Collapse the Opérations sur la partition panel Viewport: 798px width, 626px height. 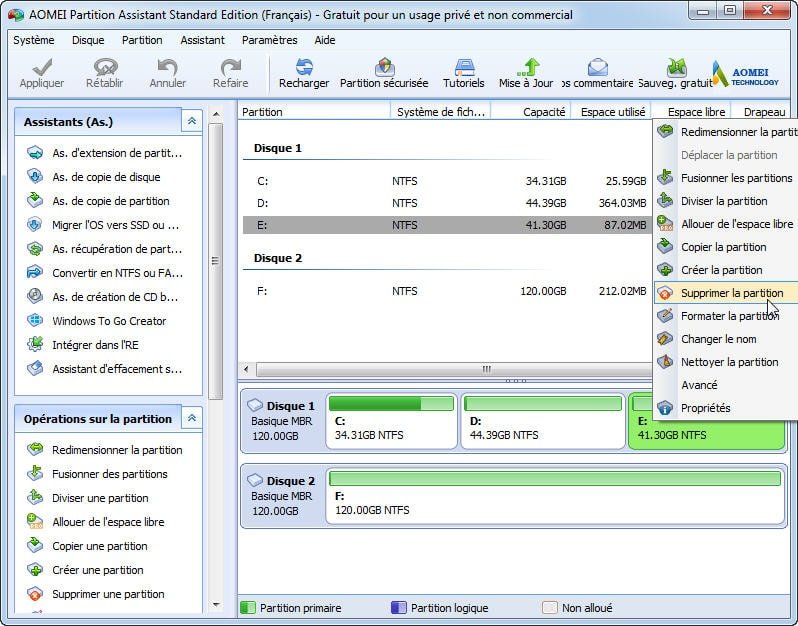(192, 418)
